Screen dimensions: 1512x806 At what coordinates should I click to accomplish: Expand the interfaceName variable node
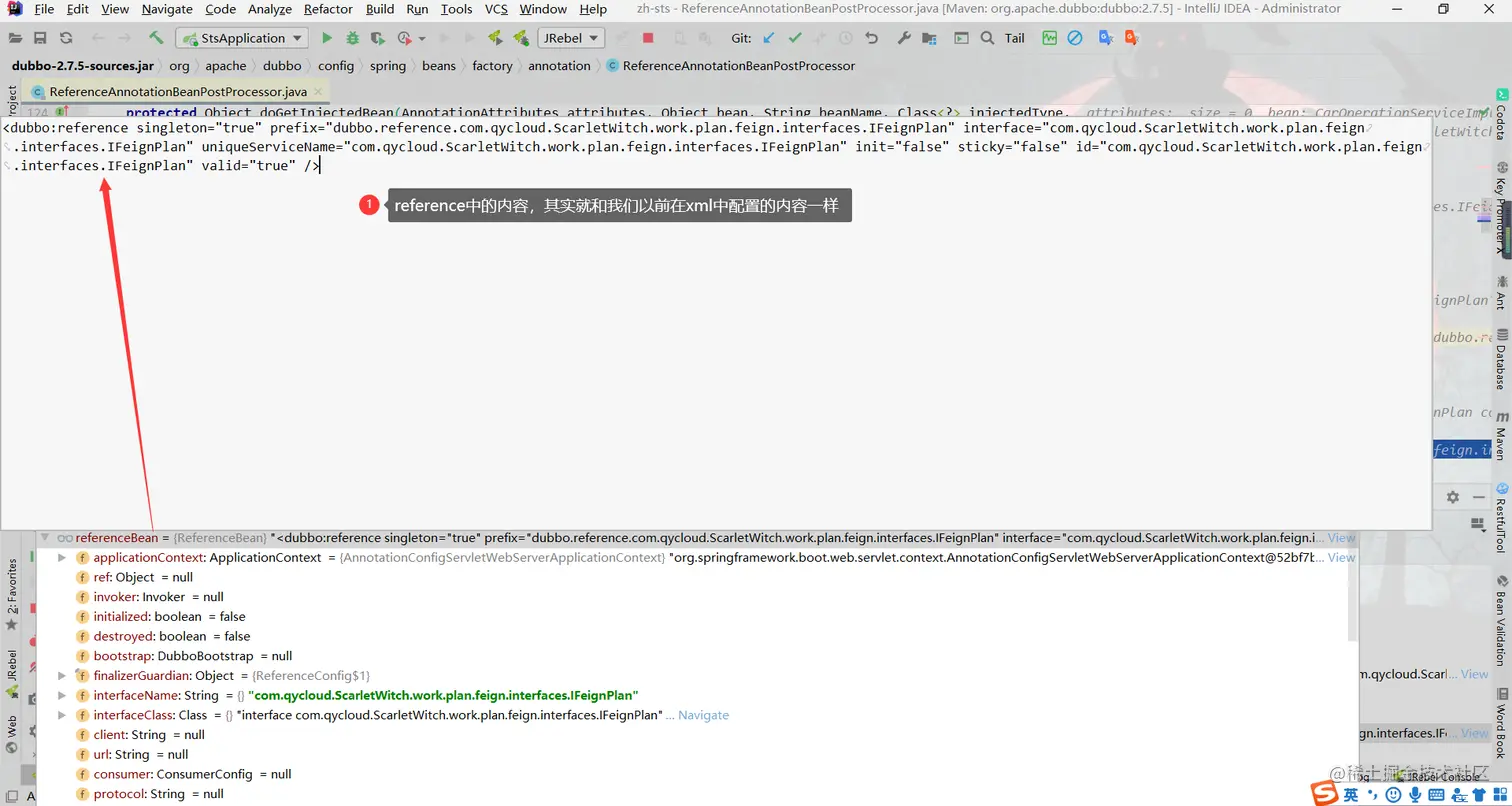pos(62,695)
